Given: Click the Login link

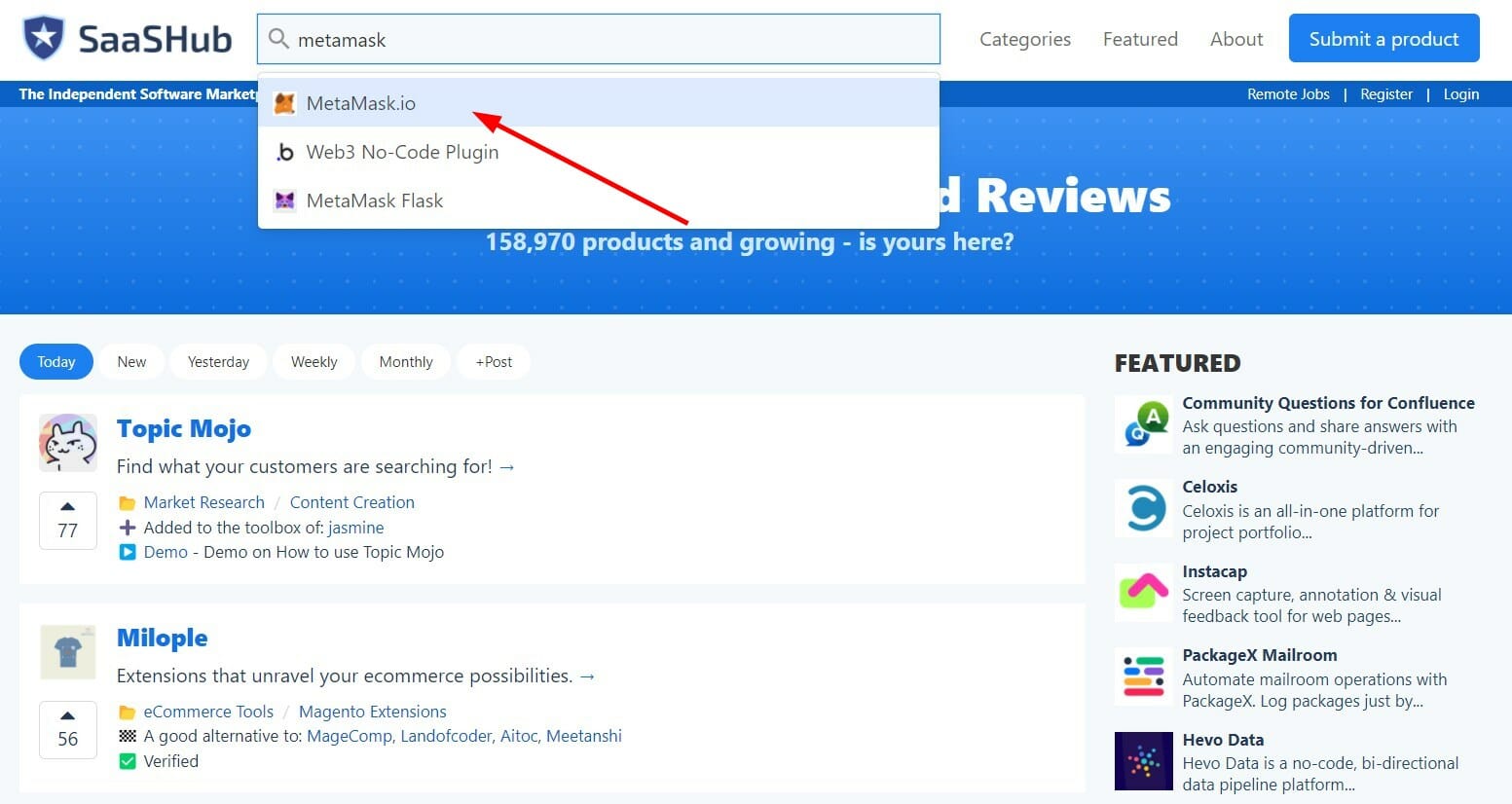Looking at the screenshot, I should tap(1461, 94).
